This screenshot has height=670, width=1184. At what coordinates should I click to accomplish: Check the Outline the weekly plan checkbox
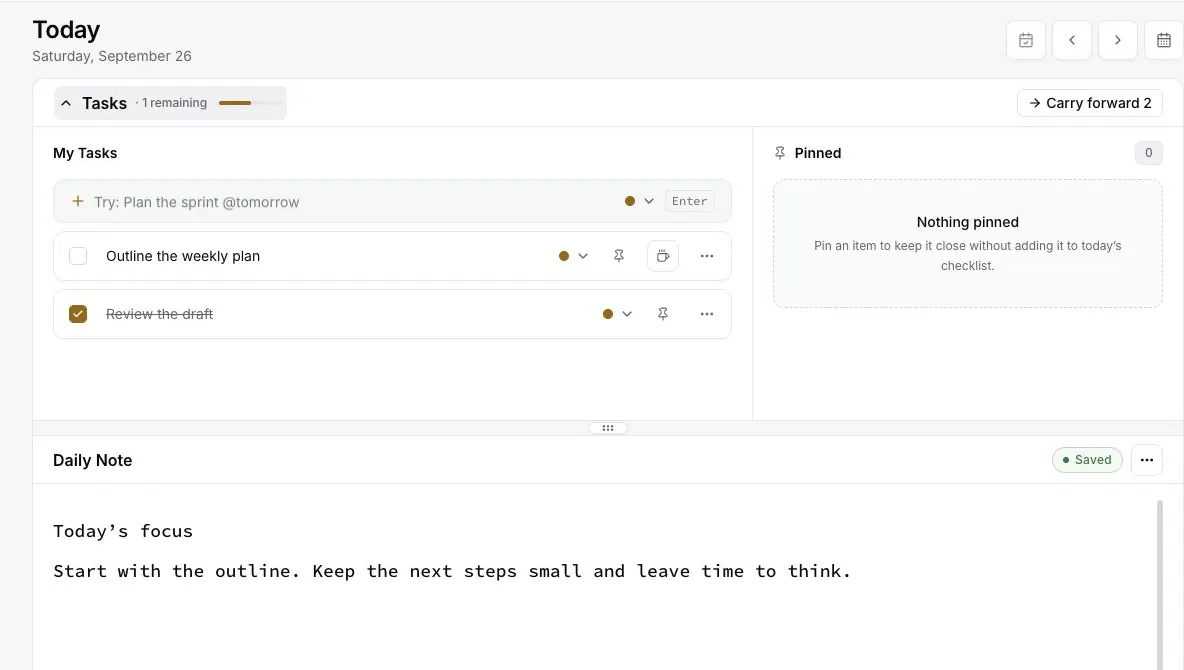click(x=78, y=256)
